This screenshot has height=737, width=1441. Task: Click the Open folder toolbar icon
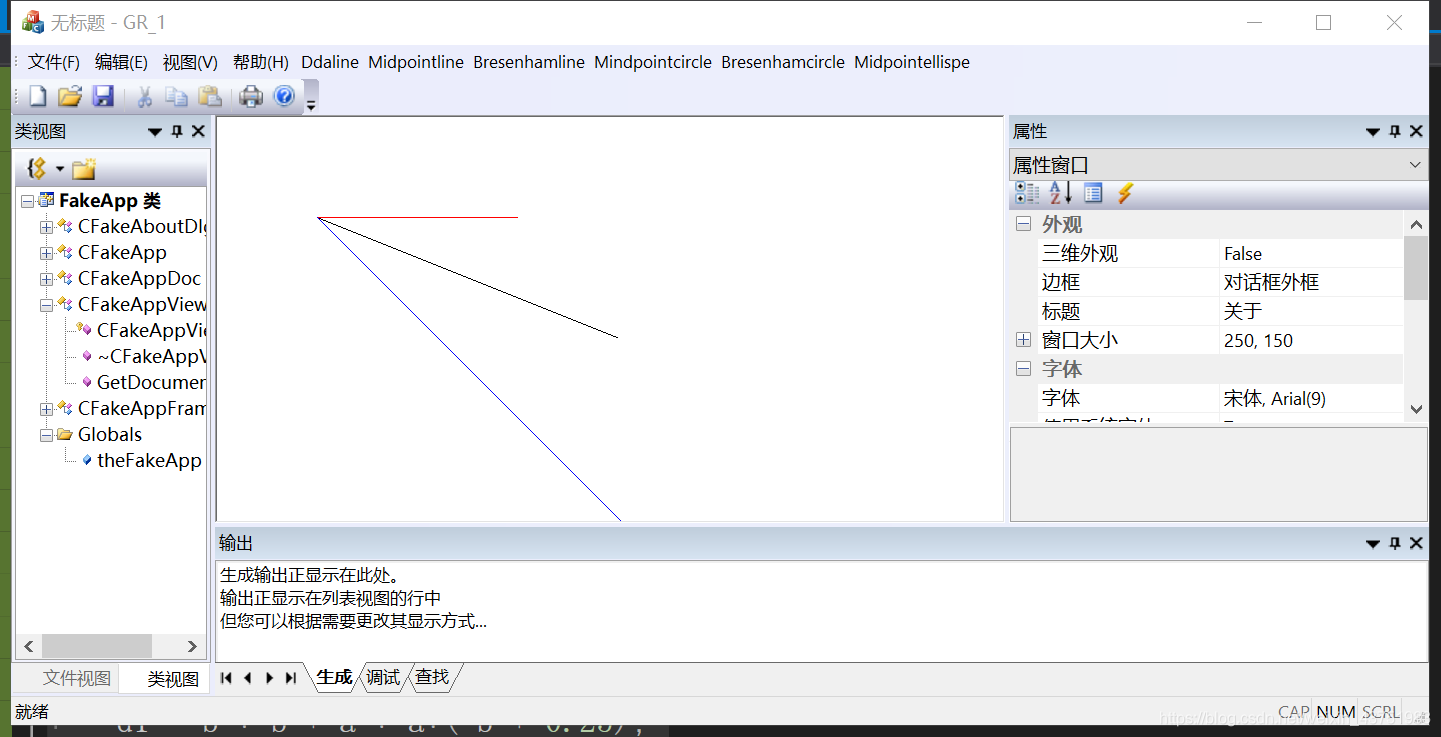coord(69,96)
